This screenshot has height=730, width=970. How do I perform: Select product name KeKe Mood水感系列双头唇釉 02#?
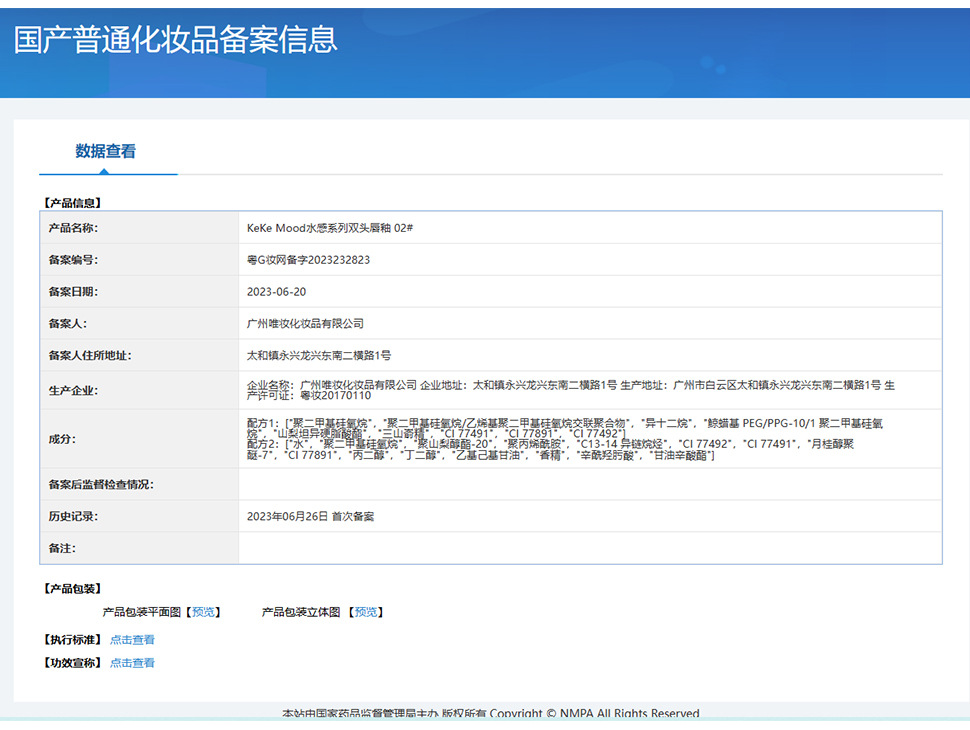coord(330,228)
